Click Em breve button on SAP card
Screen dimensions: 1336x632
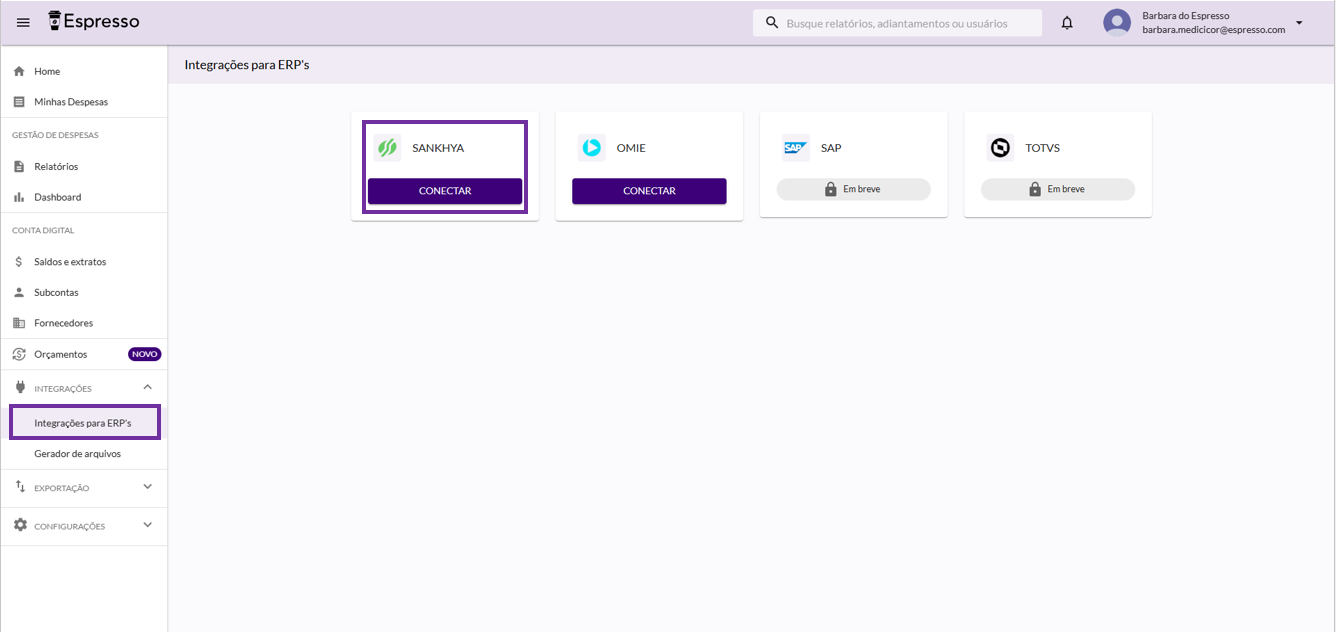pos(854,189)
